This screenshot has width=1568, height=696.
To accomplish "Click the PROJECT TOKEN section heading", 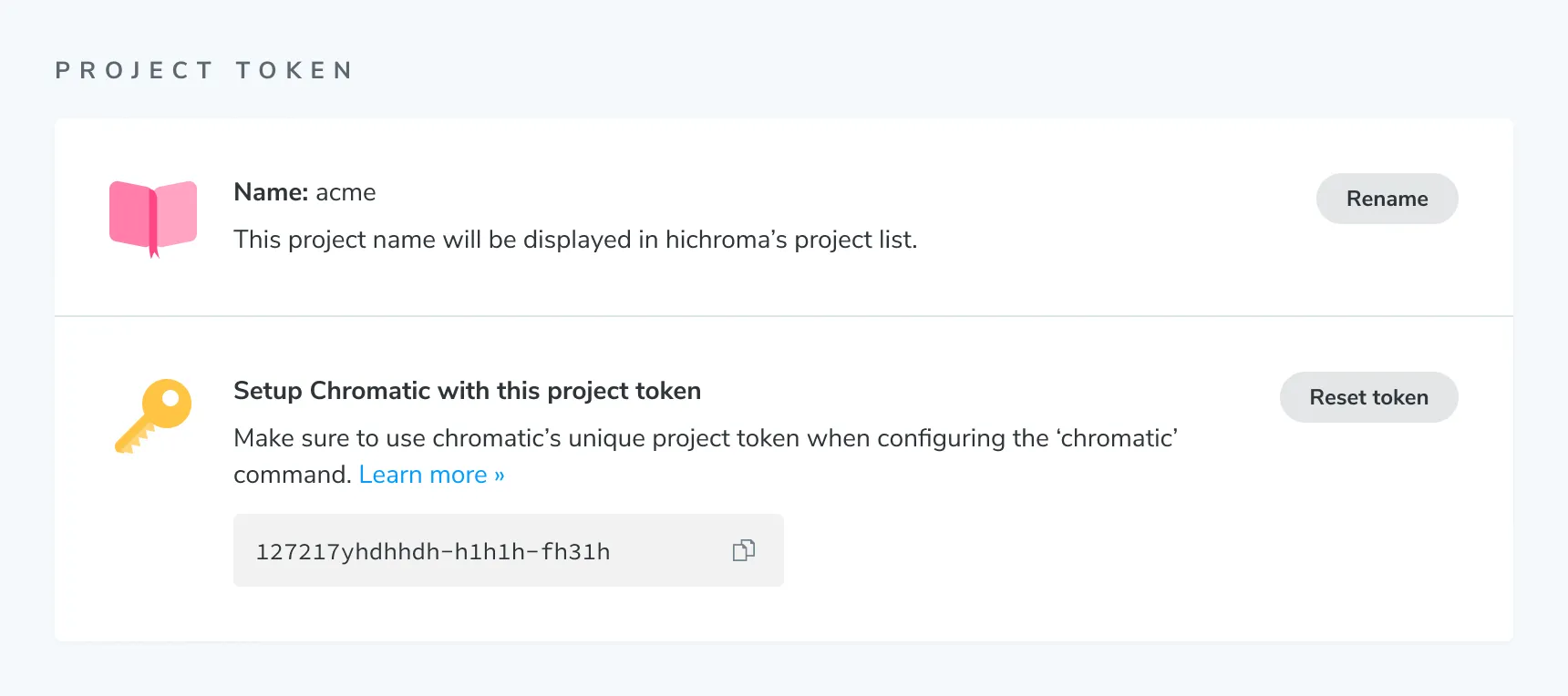I will point(203,69).
